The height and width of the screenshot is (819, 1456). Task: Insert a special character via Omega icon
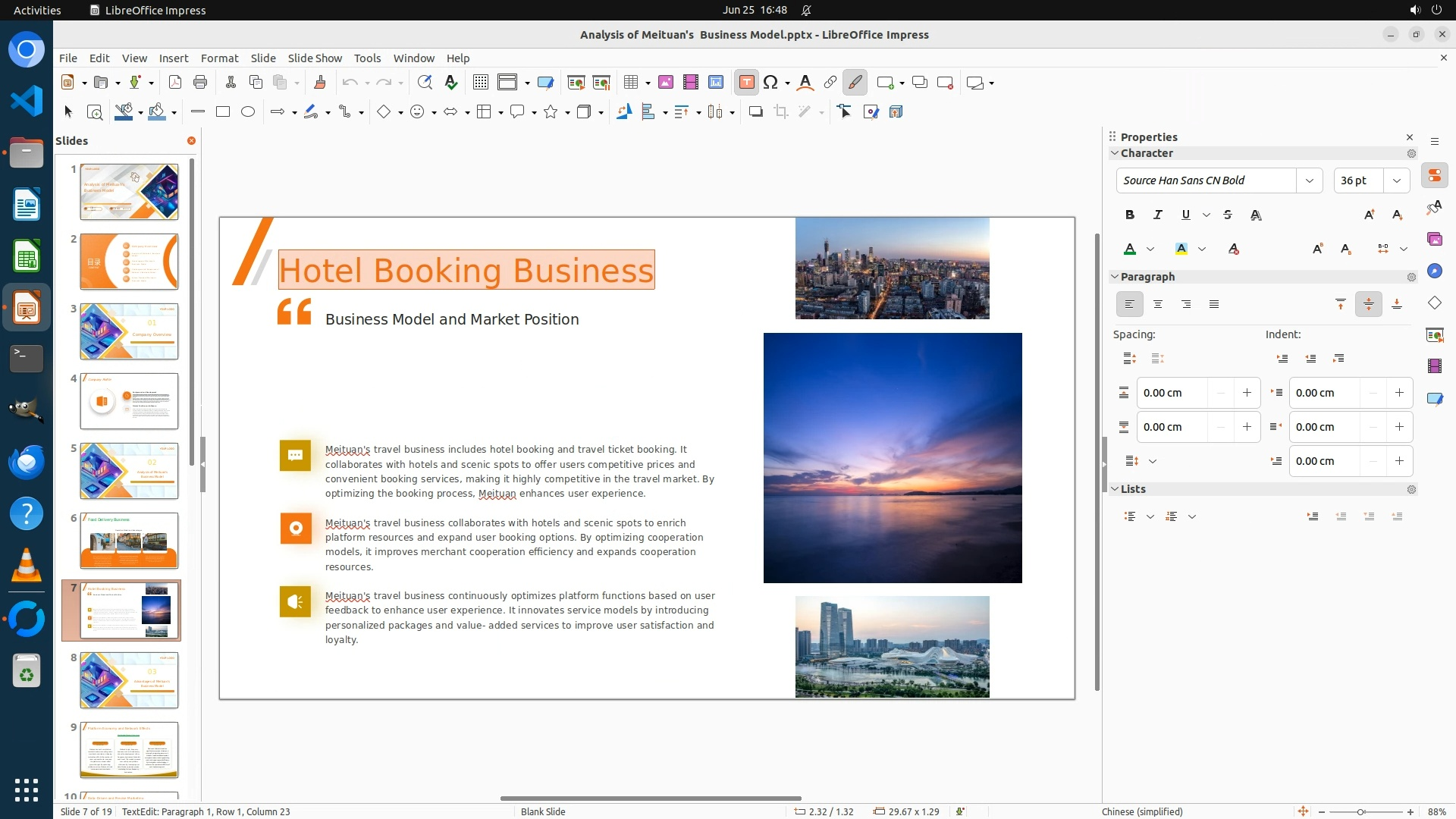coord(770,83)
